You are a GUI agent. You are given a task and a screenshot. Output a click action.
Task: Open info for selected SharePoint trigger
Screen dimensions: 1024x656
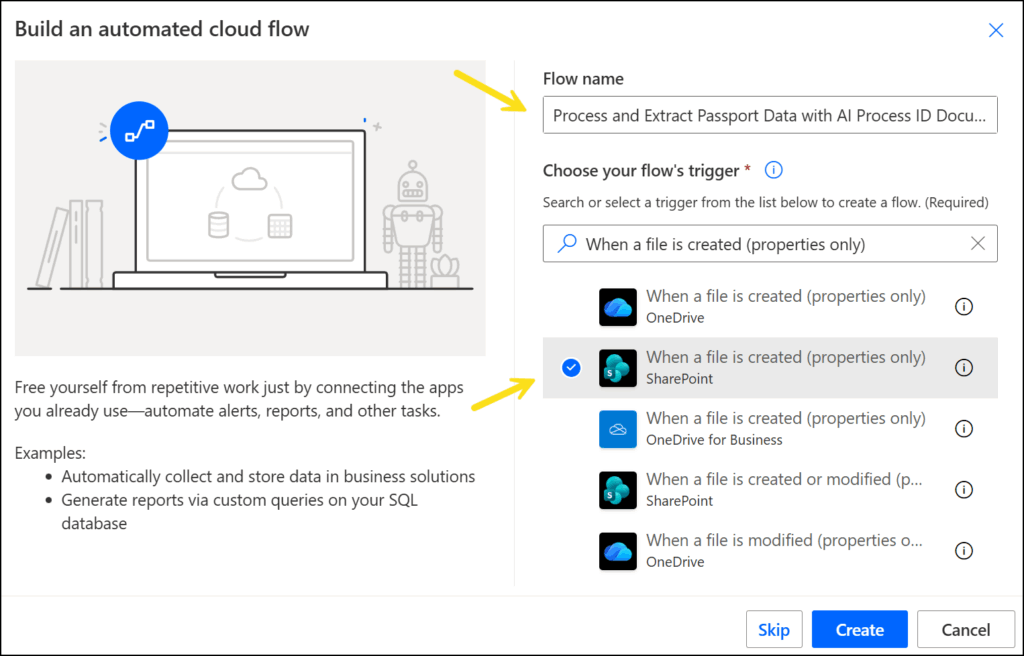964,368
